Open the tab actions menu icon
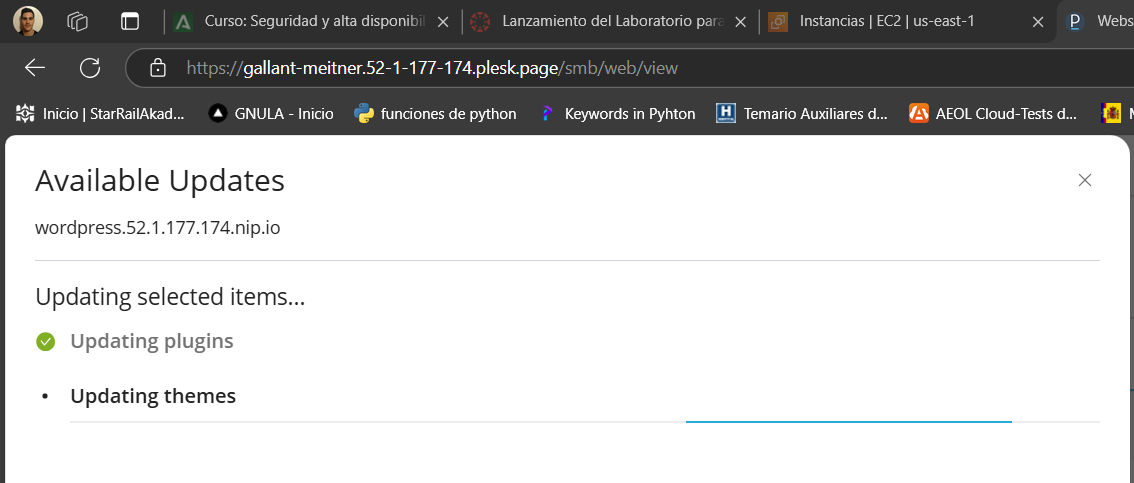 [x=130, y=21]
